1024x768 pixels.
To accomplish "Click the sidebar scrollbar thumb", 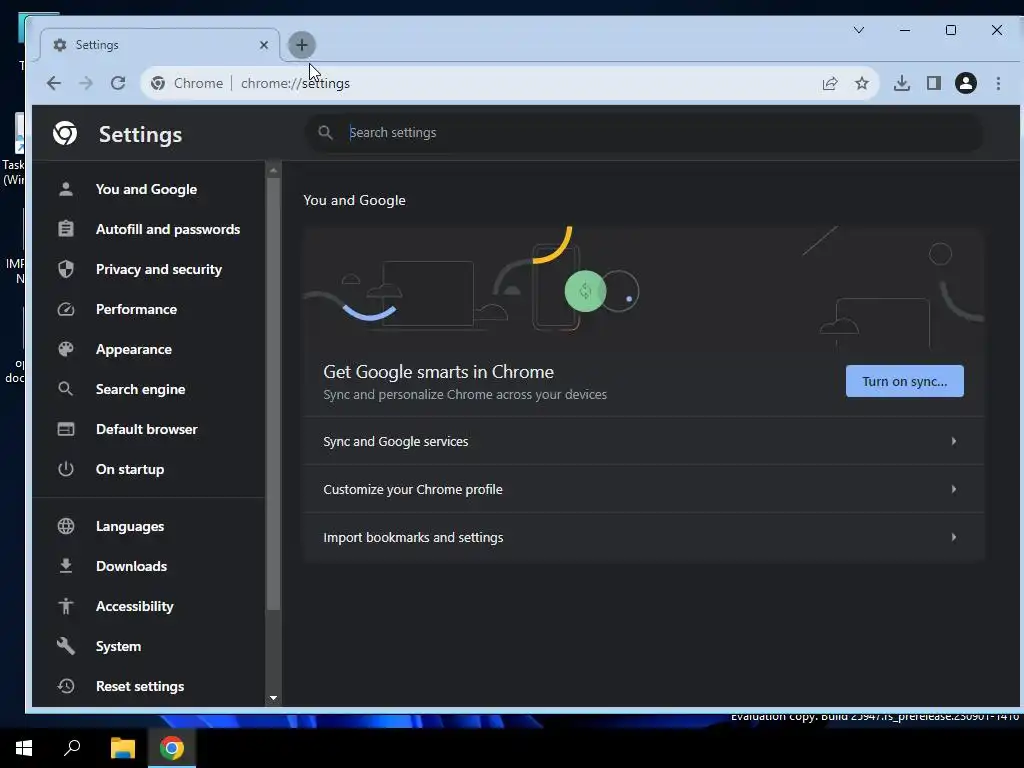I will click(x=273, y=394).
